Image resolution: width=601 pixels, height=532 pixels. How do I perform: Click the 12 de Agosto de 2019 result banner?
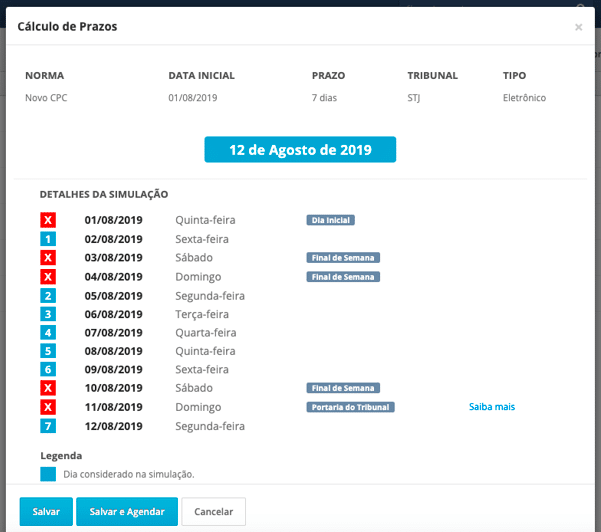(300, 149)
